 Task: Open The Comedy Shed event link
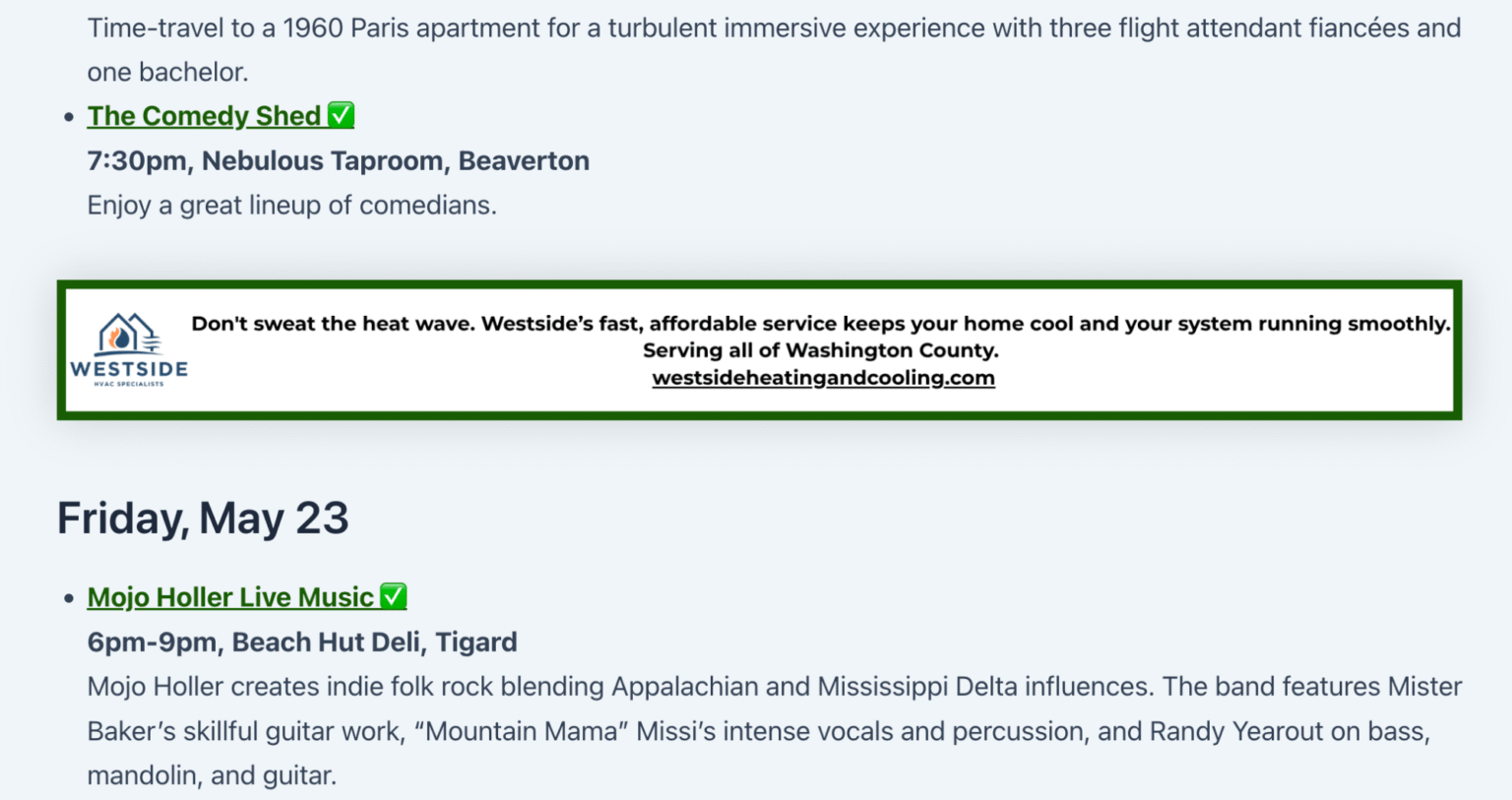[204, 116]
